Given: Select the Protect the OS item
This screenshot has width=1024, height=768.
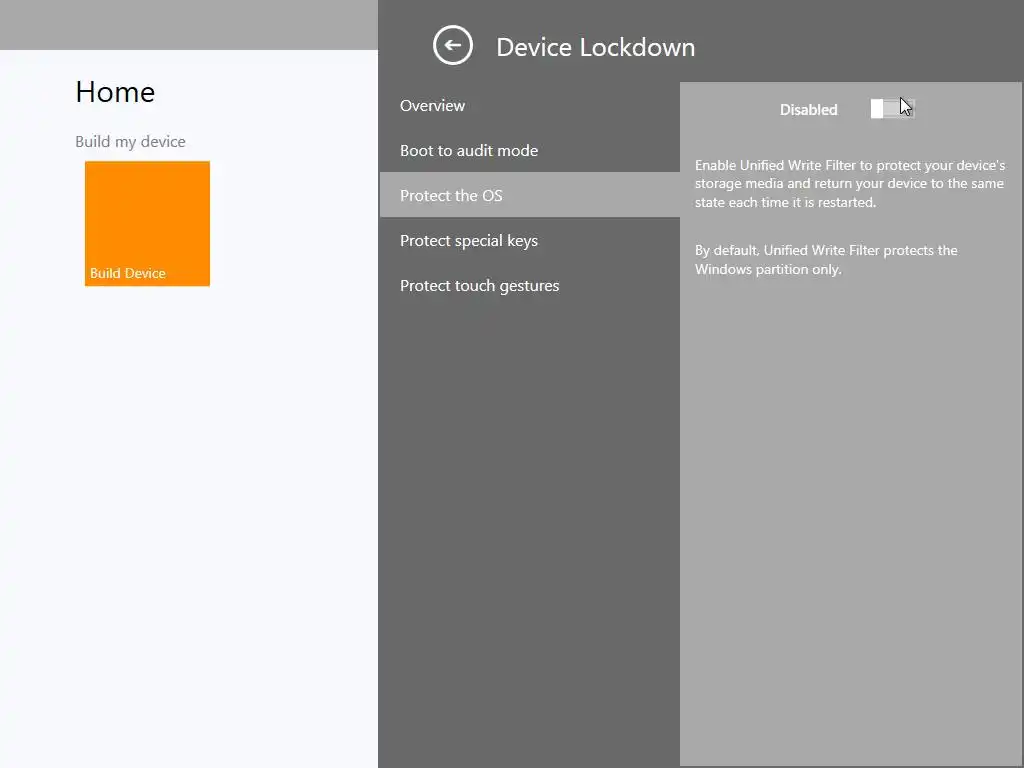Looking at the screenshot, I should (x=451, y=196).
